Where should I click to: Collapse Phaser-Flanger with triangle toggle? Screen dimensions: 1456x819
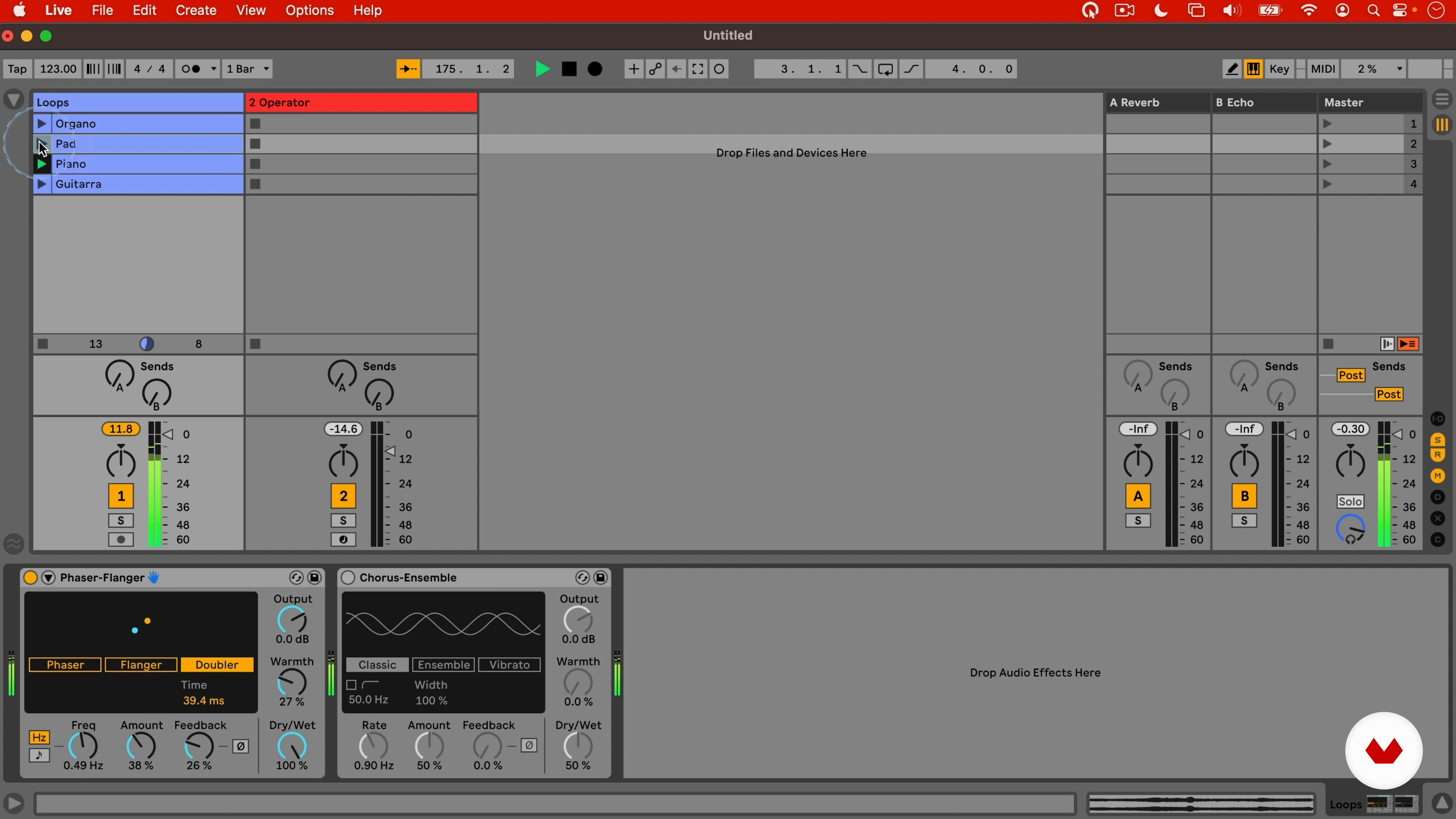(x=49, y=577)
